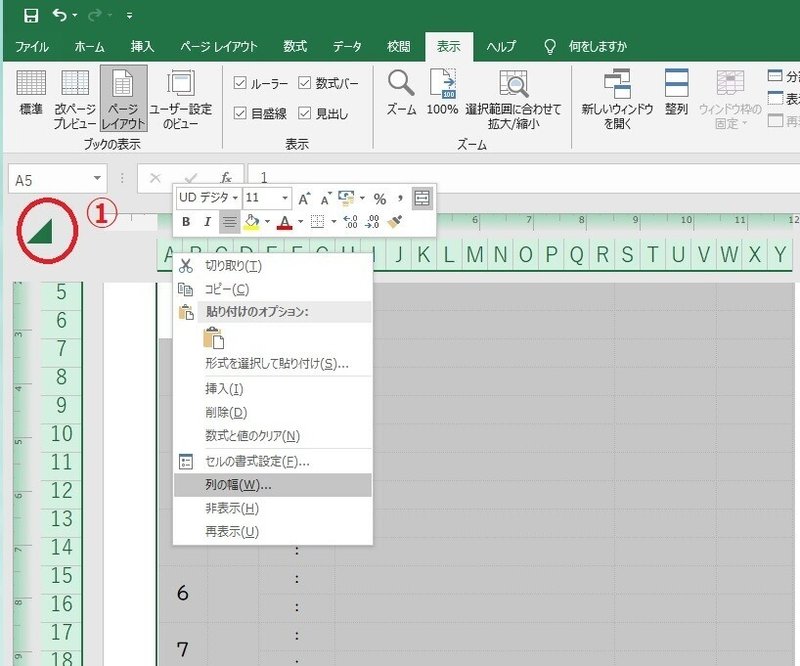This screenshot has height=666, width=800.
Task: Save the workbook with the floppy icon
Action: [x=31, y=15]
